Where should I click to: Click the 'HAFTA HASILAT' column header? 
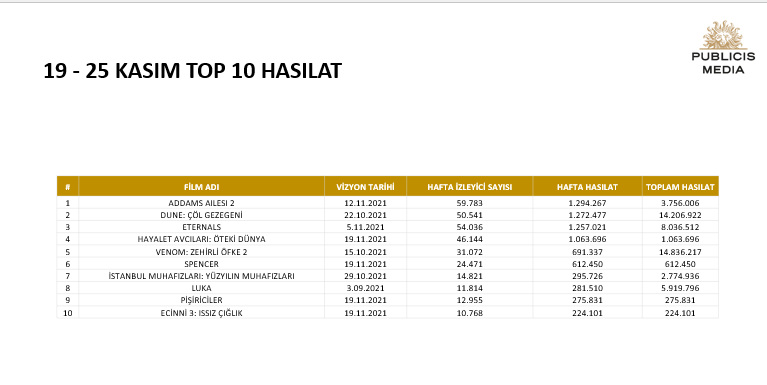click(587, 187)
